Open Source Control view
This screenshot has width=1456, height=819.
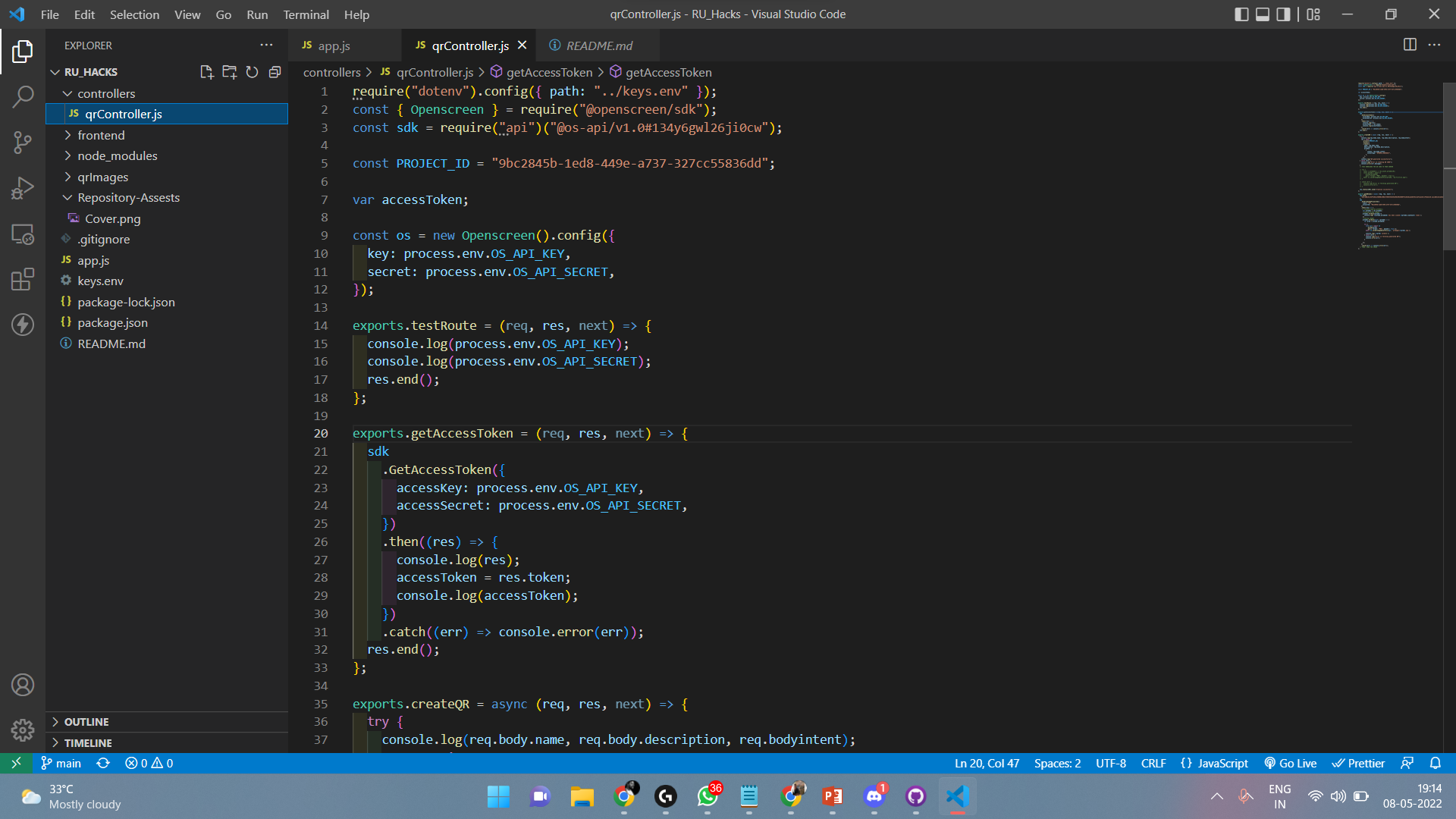[x=23, y=142]
